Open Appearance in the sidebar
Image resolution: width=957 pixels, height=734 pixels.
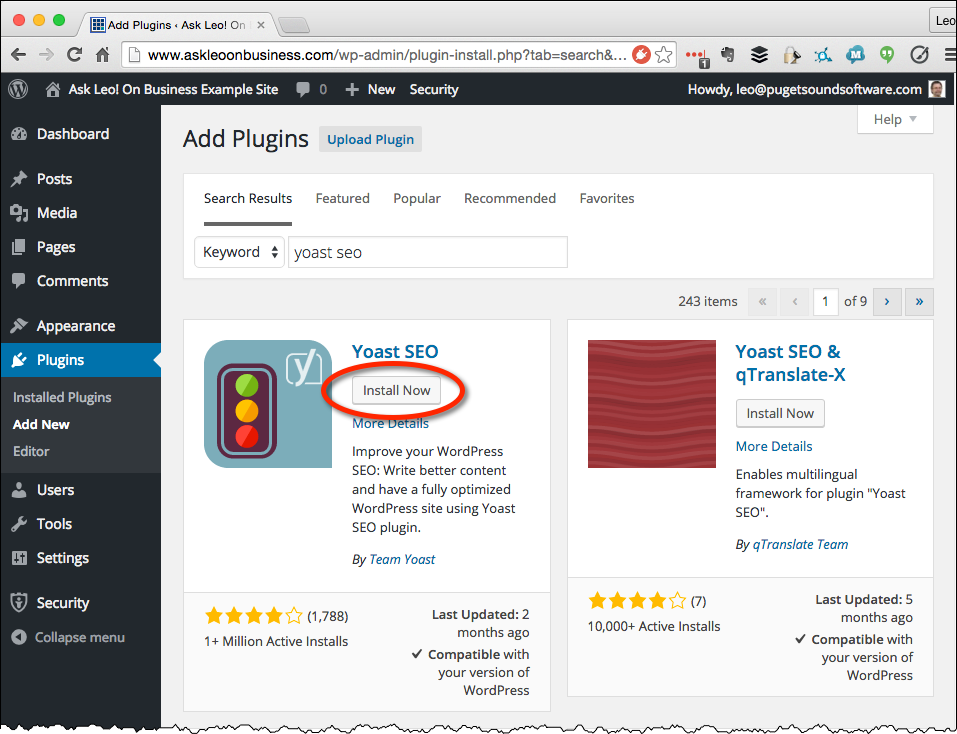click(76, 326)
